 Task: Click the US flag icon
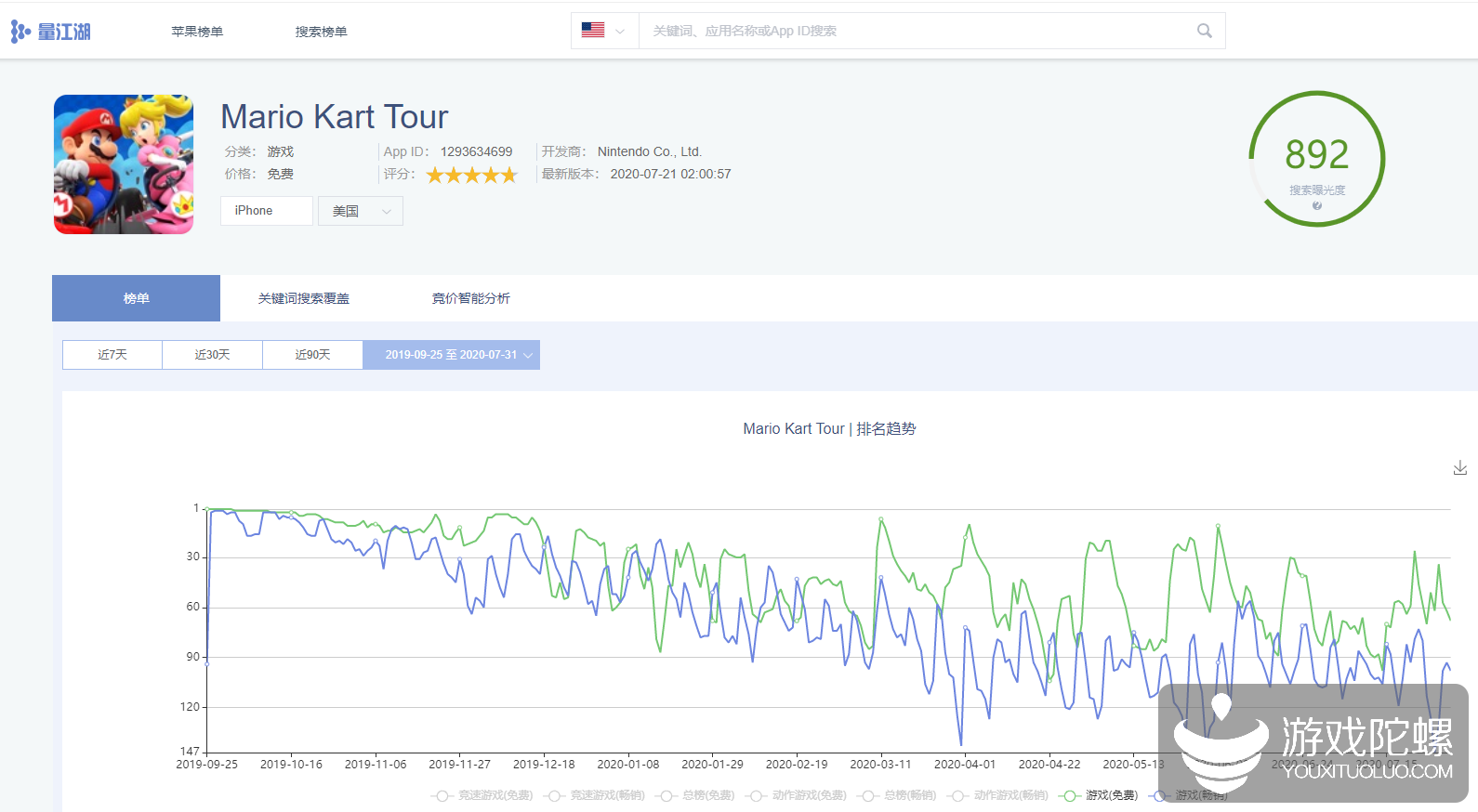point(593,31)
